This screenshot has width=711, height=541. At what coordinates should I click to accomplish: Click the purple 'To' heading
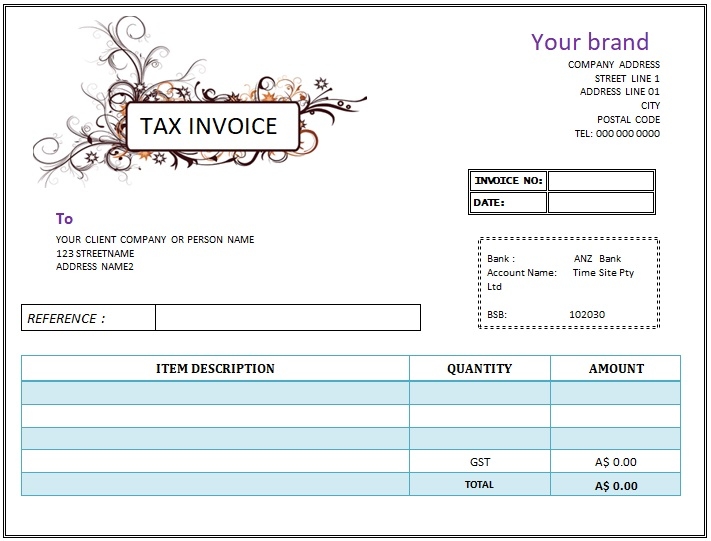pos(64,219)
